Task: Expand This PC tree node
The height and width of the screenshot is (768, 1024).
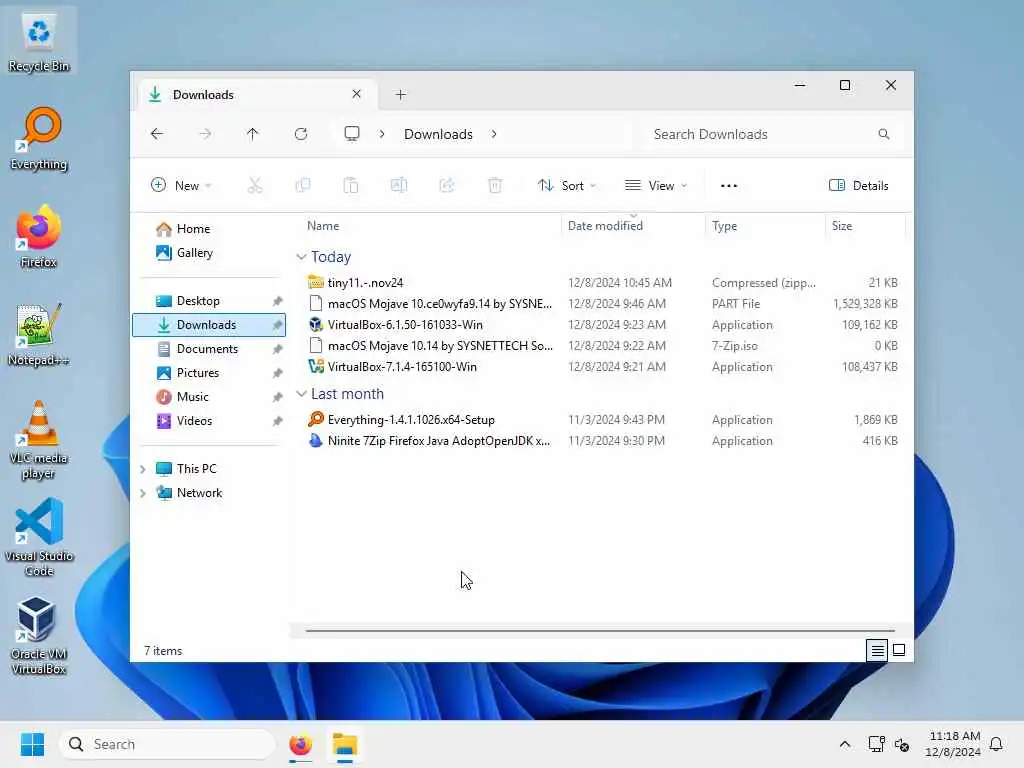Action: [x=143, y=469]
